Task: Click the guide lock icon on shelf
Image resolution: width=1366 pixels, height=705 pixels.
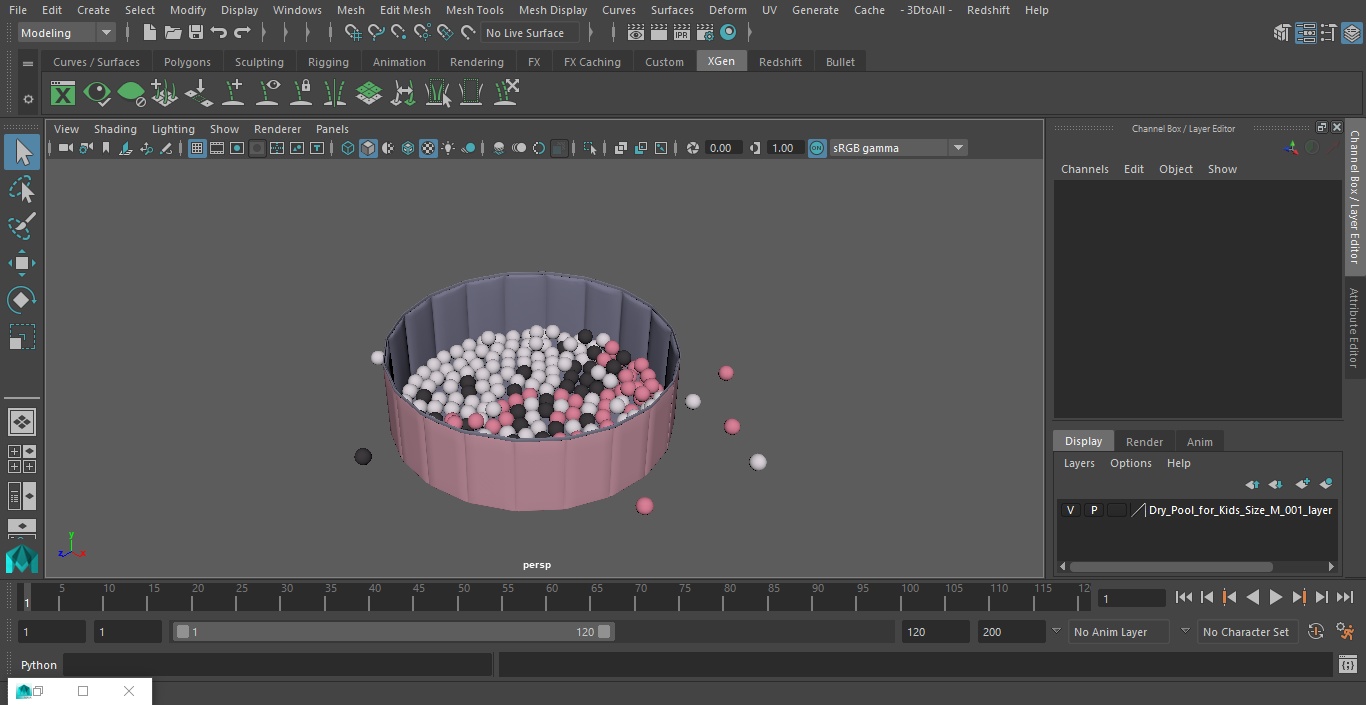Action: tap(301, 93)
